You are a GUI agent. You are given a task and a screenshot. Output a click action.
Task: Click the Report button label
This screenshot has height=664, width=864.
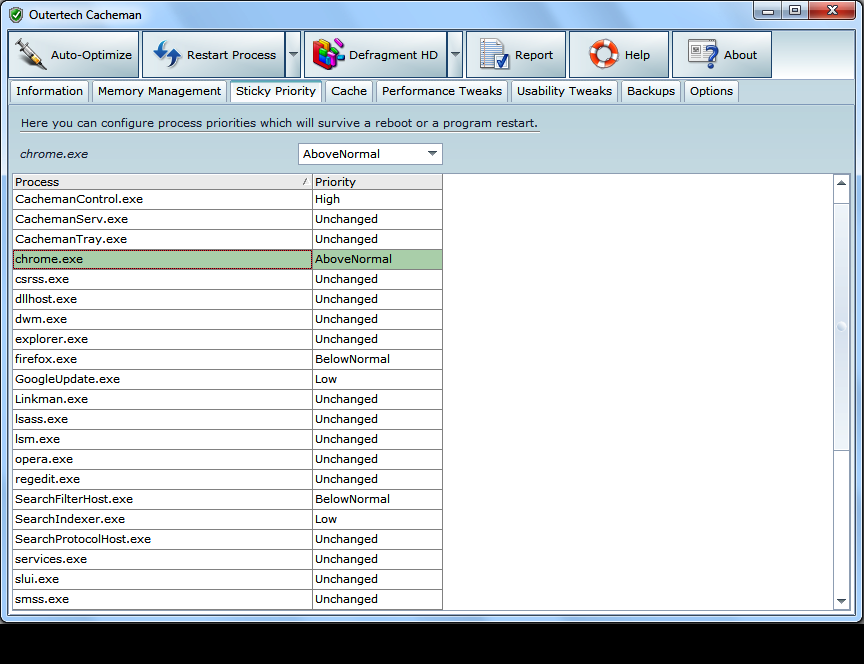534,55
